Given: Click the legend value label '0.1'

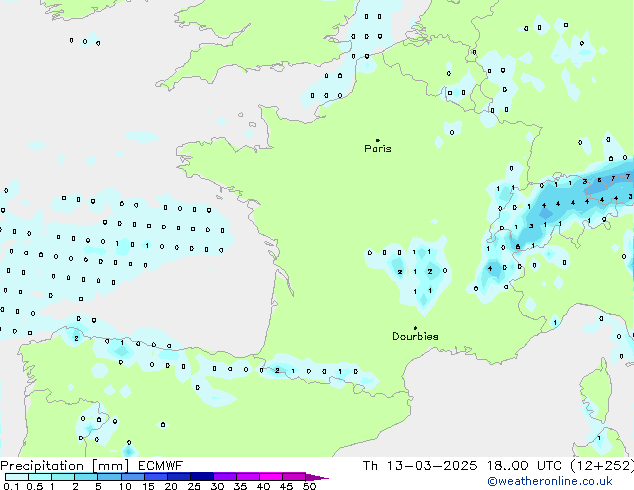Looking at the screenshot, I should (x=12, y=486).
